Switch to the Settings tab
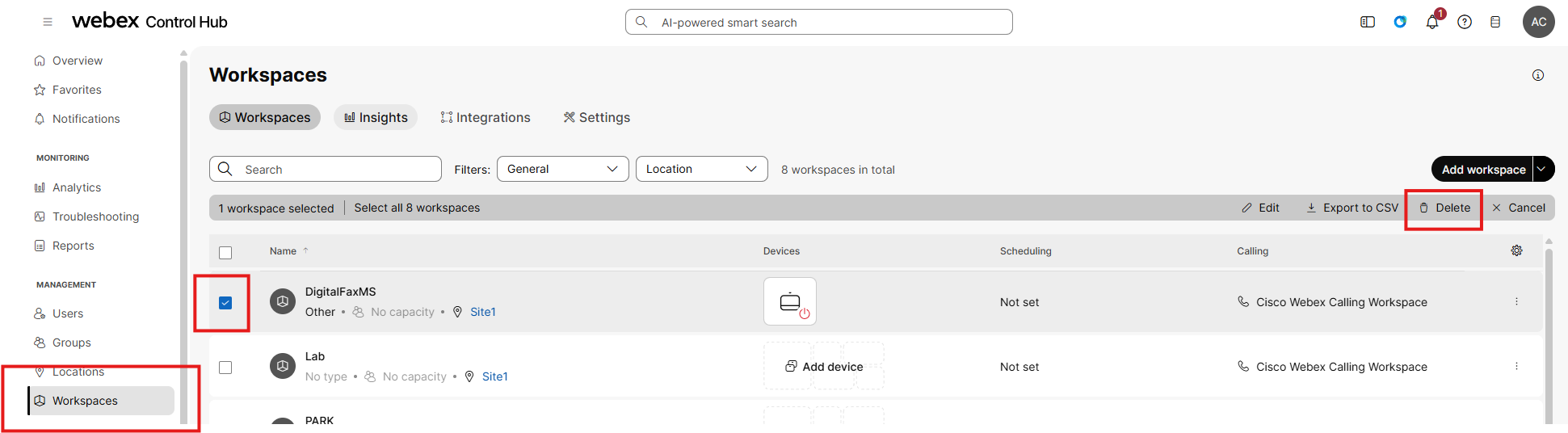The height and width of the screenshot is (433, 1568). 596,117
